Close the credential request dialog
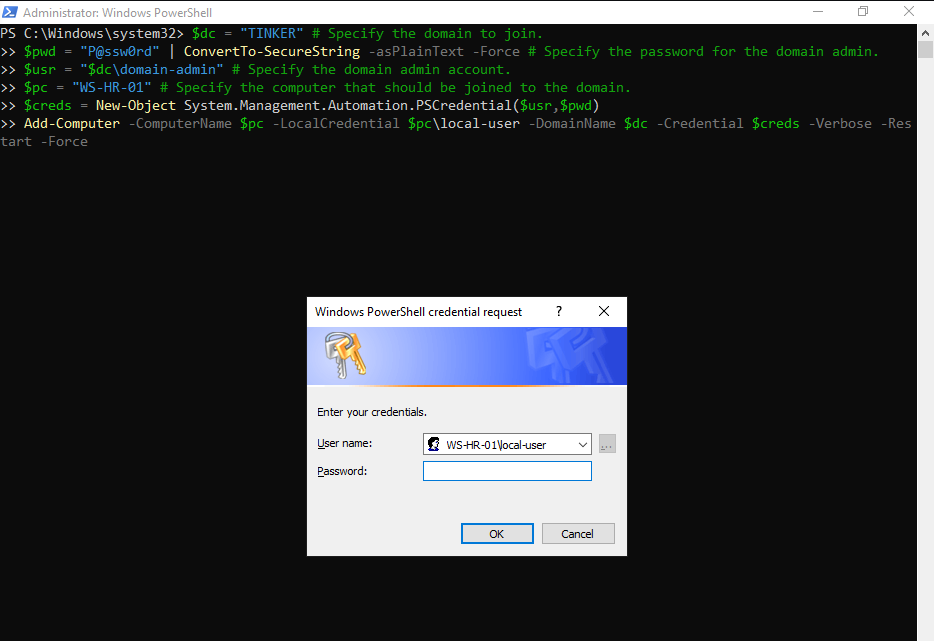This screenshot has height=641, width=934. 604,311
